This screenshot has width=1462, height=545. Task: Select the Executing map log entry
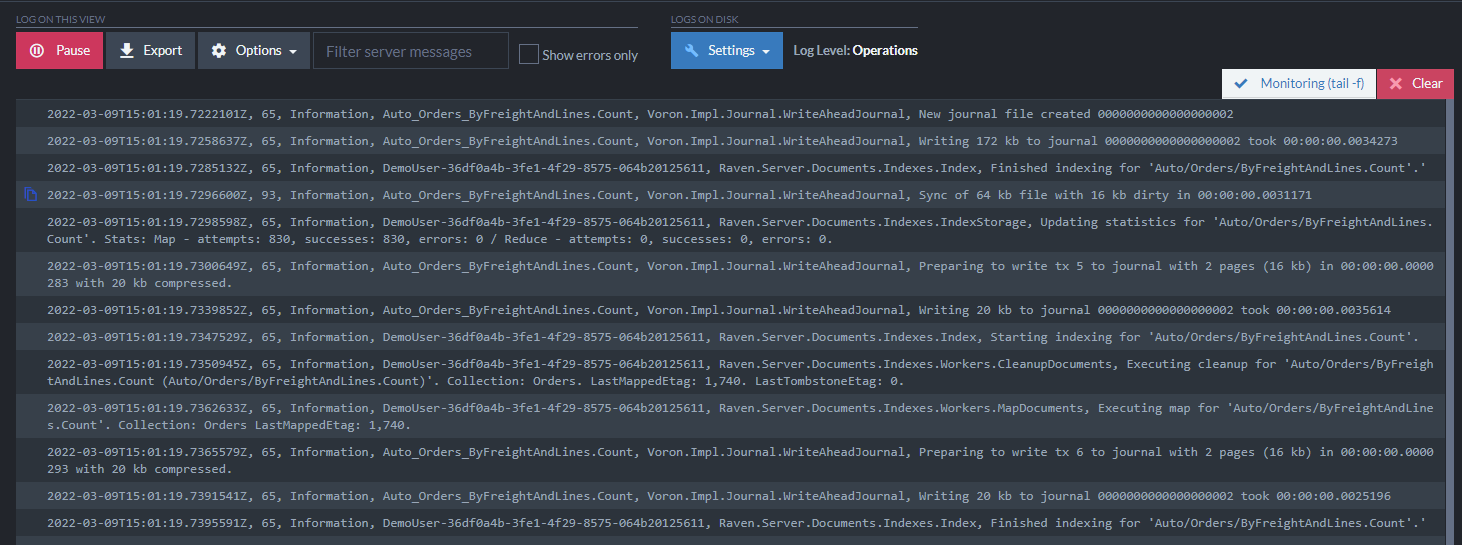click(731, 417)
